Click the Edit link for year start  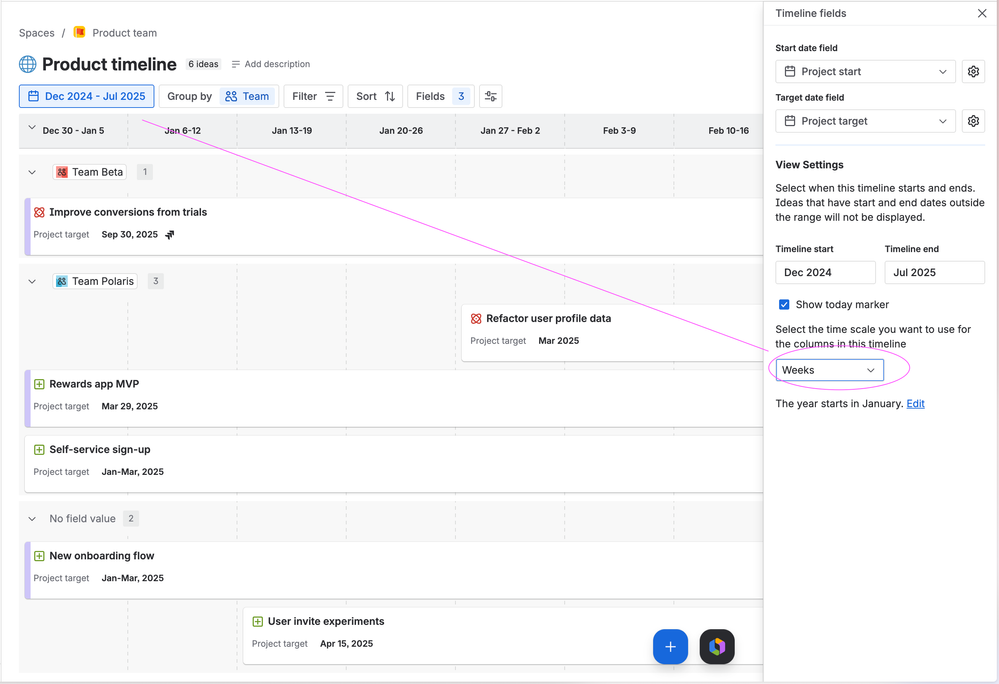(916, 404)
